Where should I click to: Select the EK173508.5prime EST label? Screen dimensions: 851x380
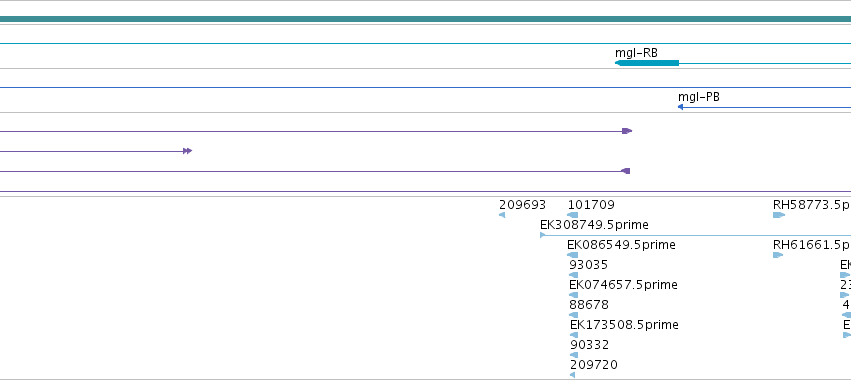[624, 325]
